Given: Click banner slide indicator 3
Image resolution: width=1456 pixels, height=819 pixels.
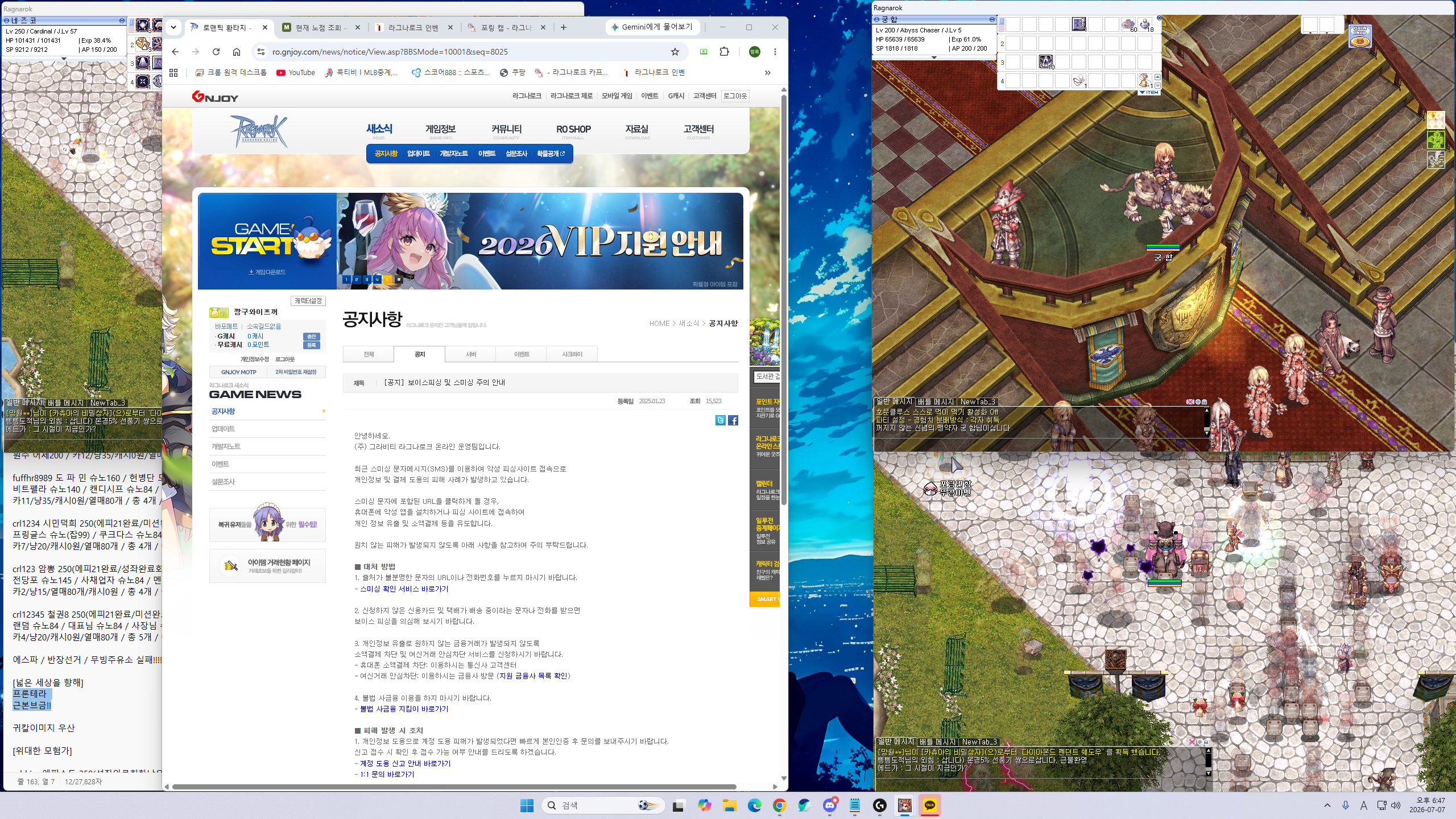Looking at the screenshot, I should point(367,279).
